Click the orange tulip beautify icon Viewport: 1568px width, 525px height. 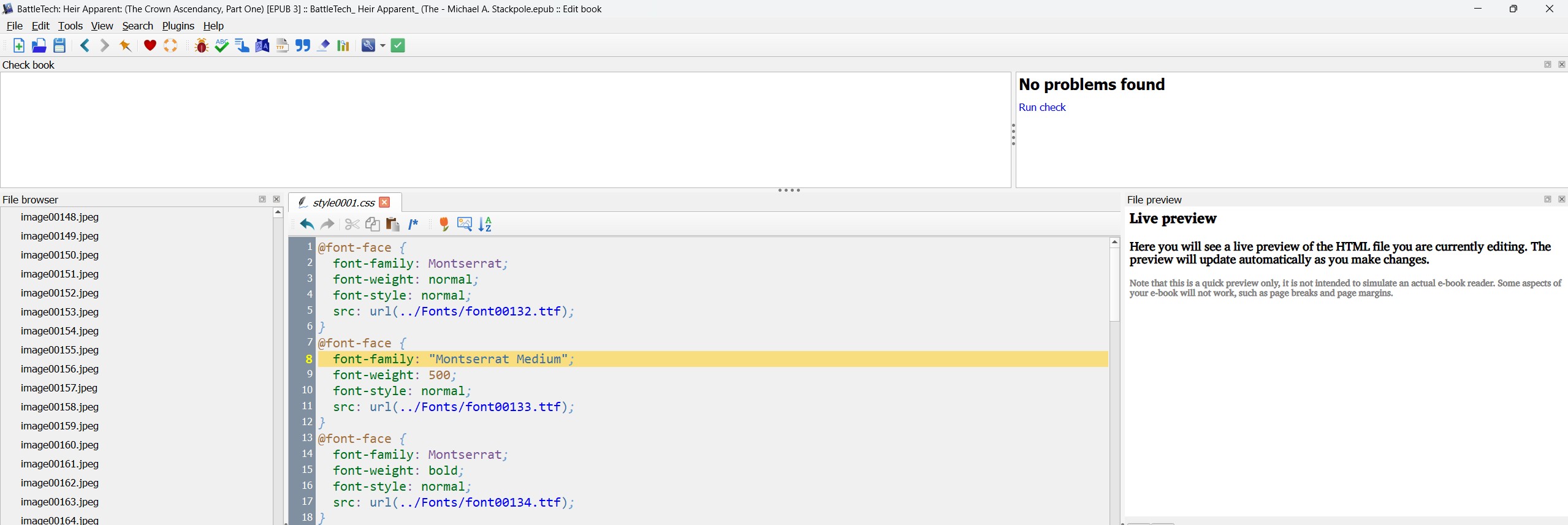444,224
